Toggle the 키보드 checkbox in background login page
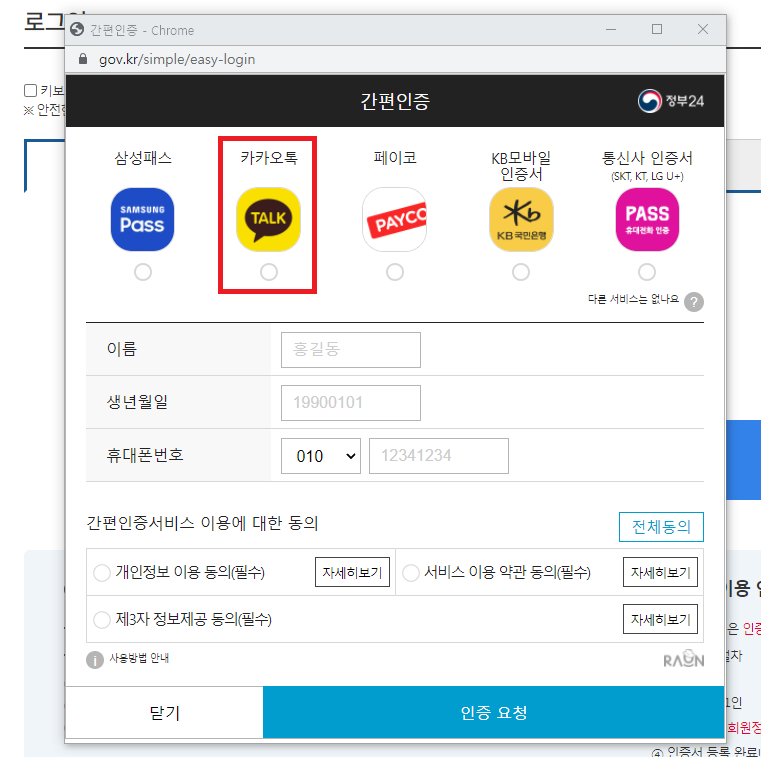Viewport: 761px width, 757px height. click(x=30, y=90)
